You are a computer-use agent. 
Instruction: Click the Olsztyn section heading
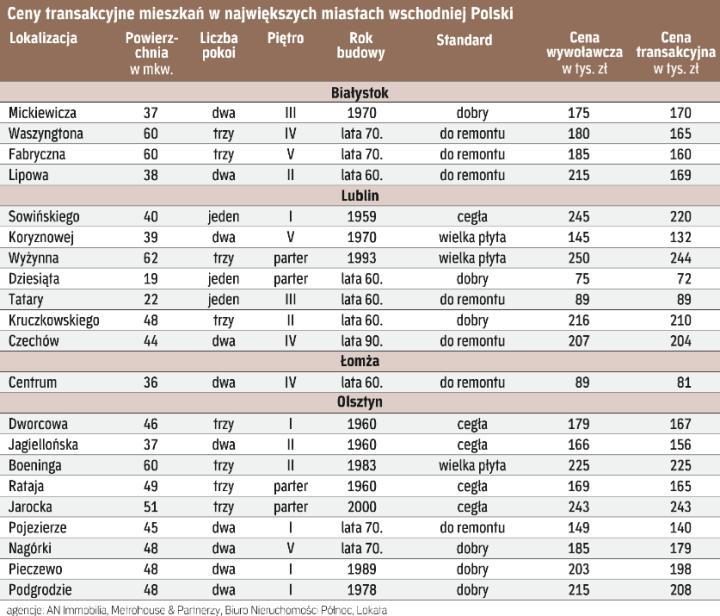coord(360,402)
